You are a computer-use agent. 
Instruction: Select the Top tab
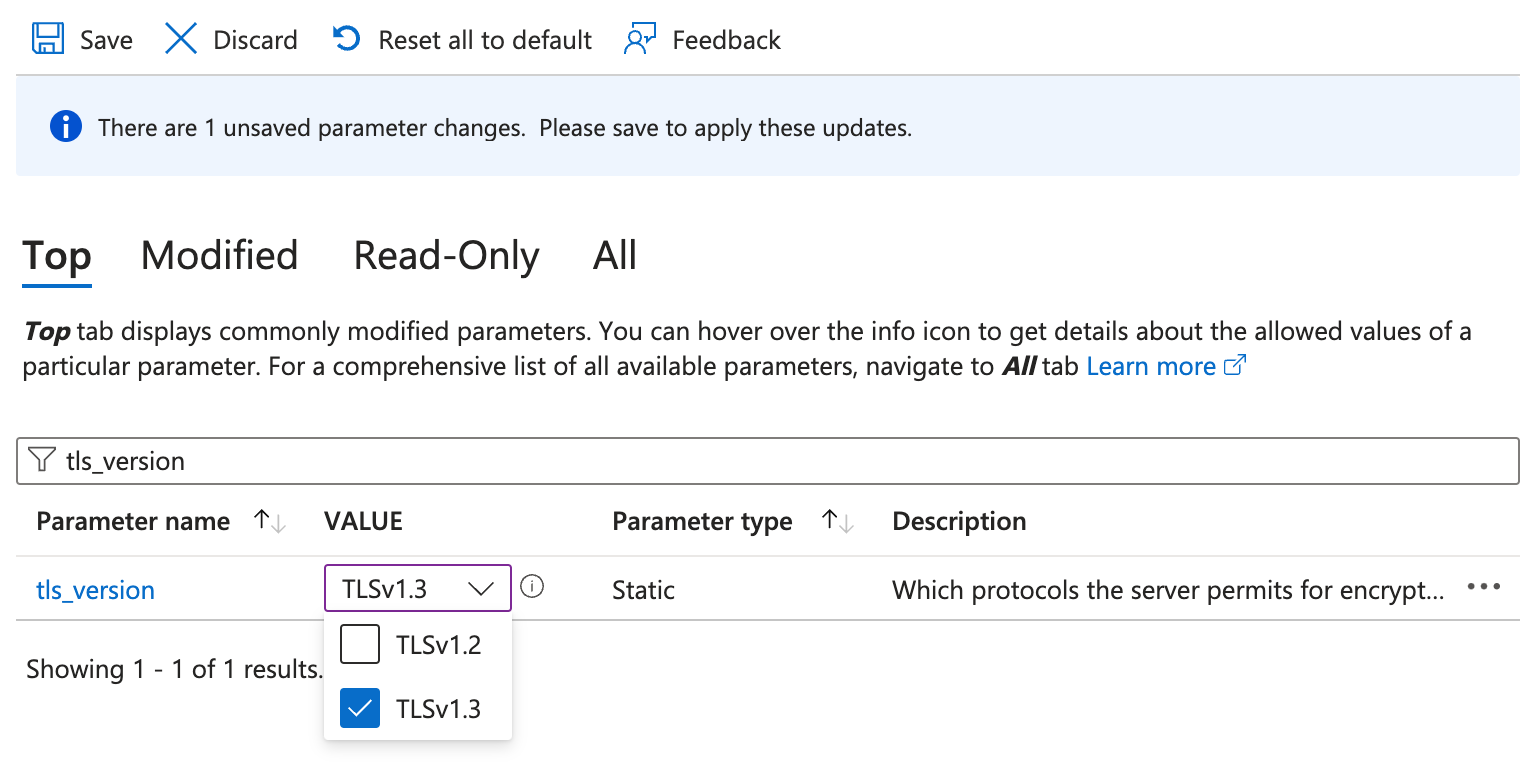tap(57, 256)
